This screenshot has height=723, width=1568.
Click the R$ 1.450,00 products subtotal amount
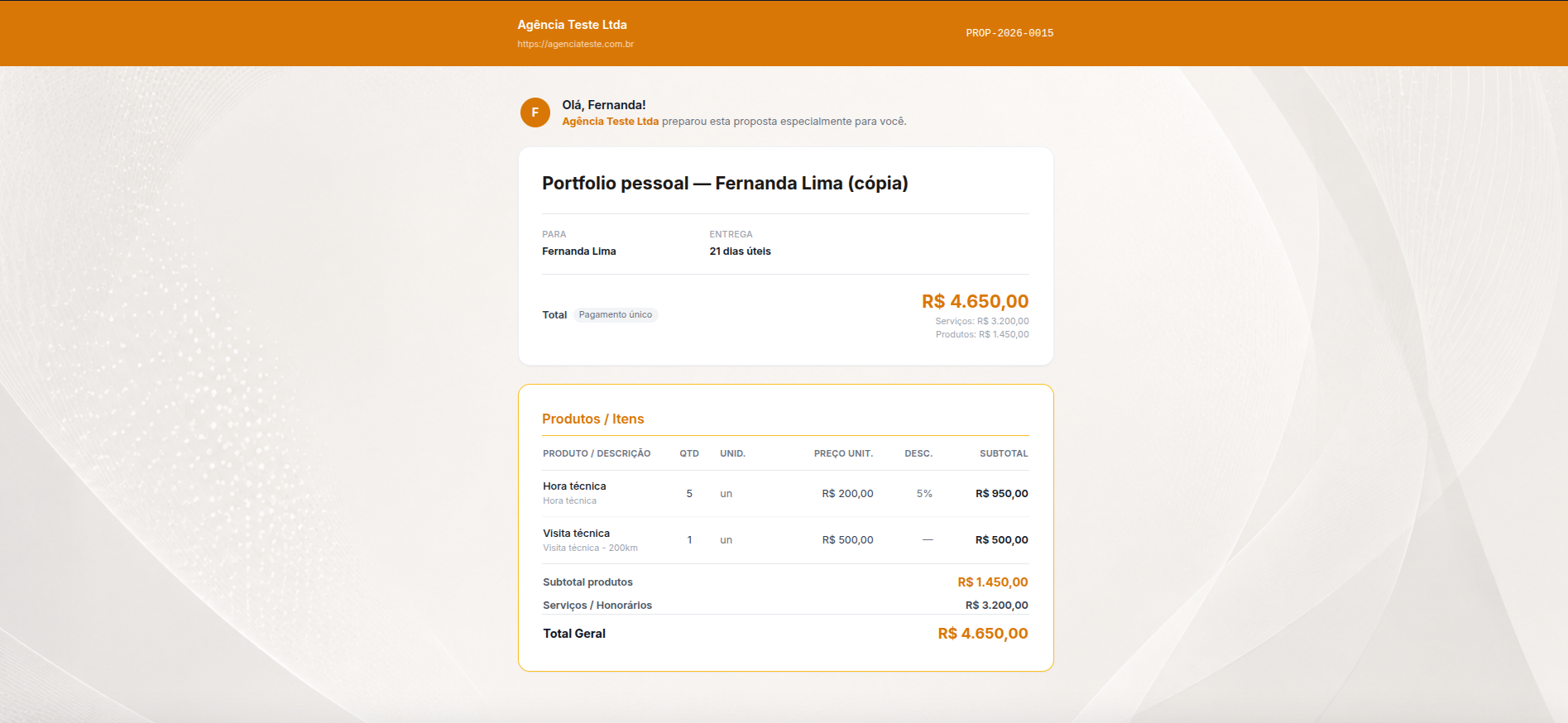[x=993, y=582]
